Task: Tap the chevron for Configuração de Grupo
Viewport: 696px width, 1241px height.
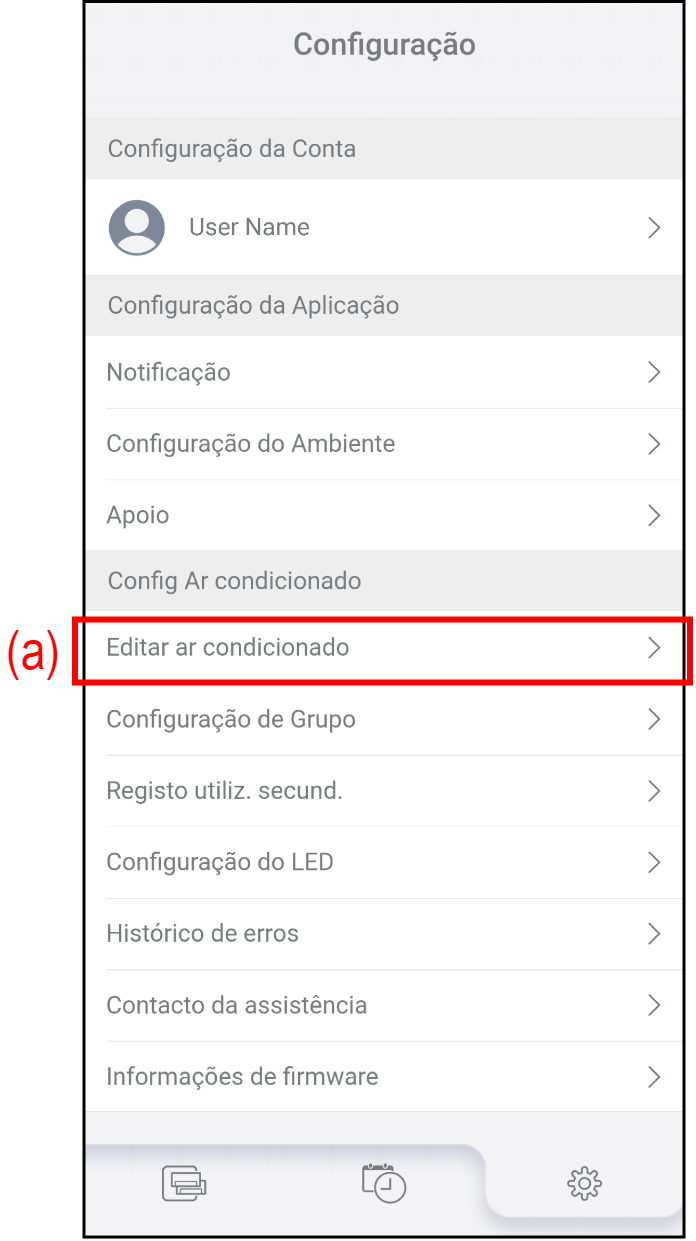Action: [x=654, y=720]
